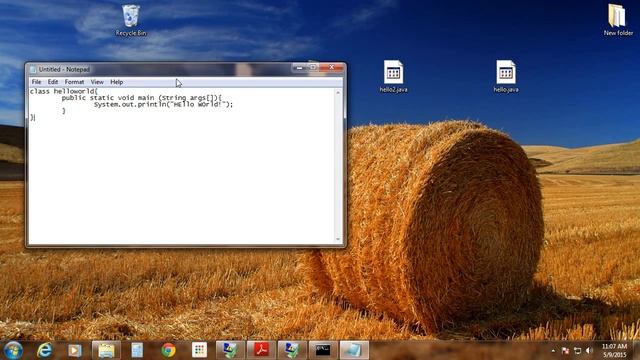The width and height of the screenshot is (640, 360).
Task: Close the Untitled - Notepad window
Action: 332,67
